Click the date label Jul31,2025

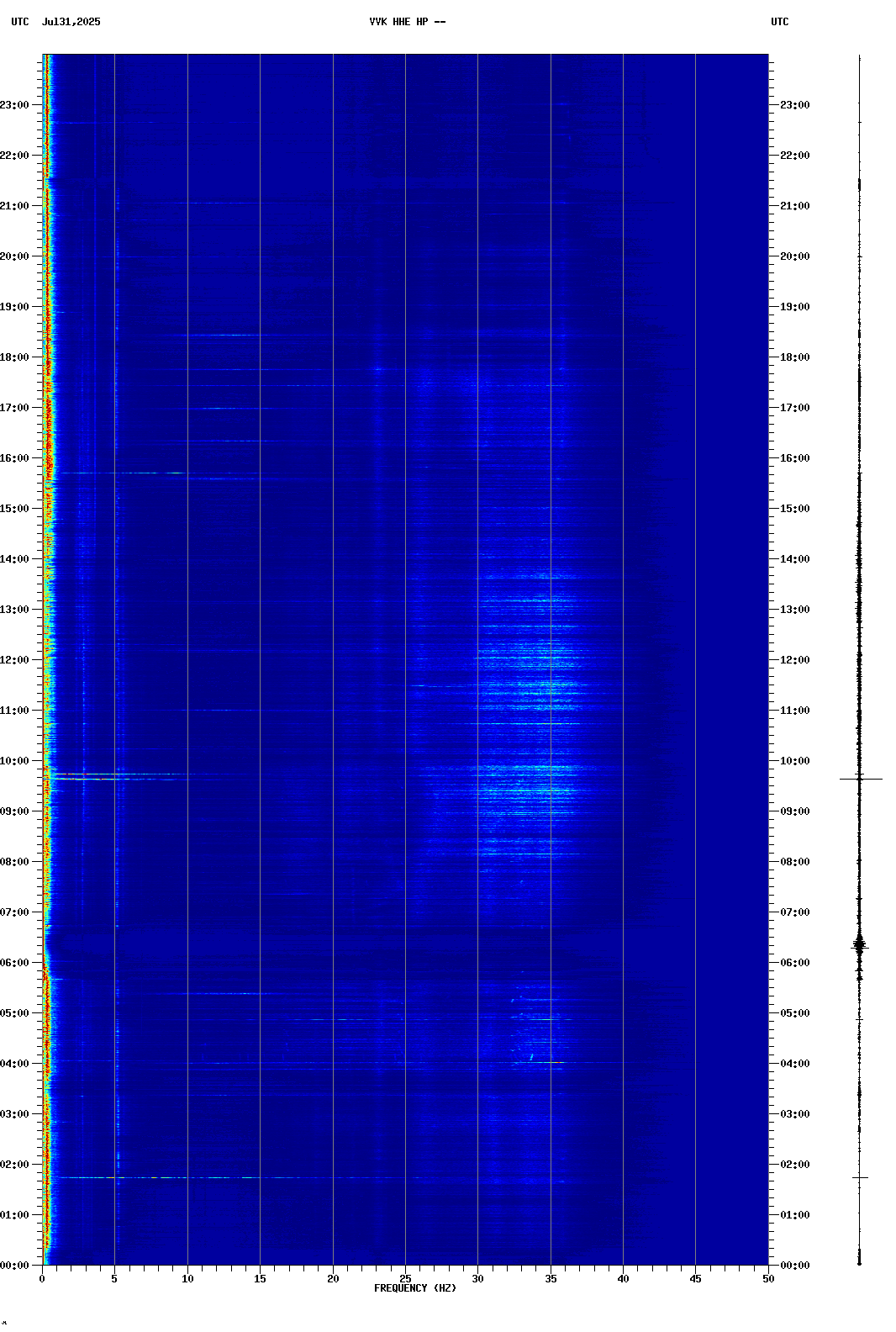(71, 22)
